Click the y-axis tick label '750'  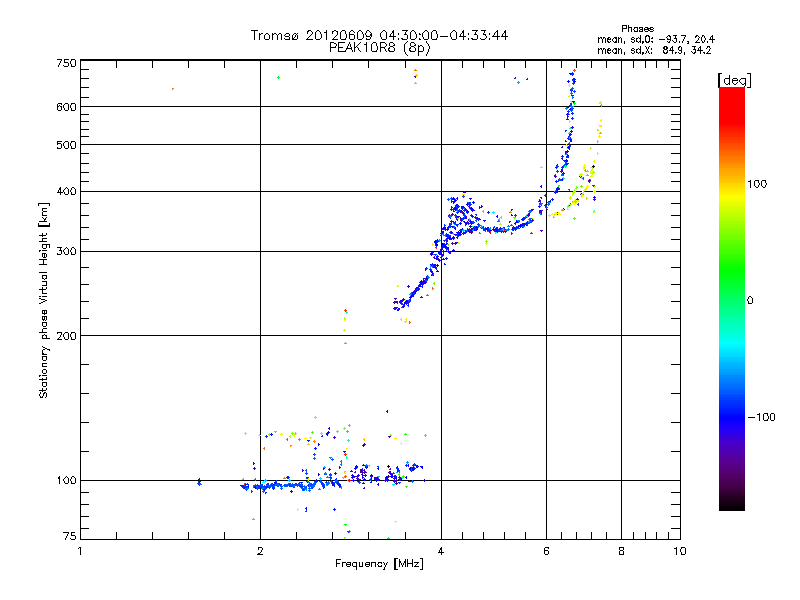66,63
